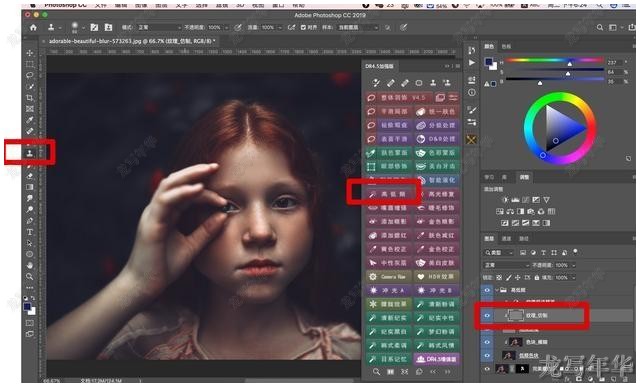The width and height of the screenshot is (640, 387).
Task: Select the Eraser tool
Action: [x=30, y=176]
